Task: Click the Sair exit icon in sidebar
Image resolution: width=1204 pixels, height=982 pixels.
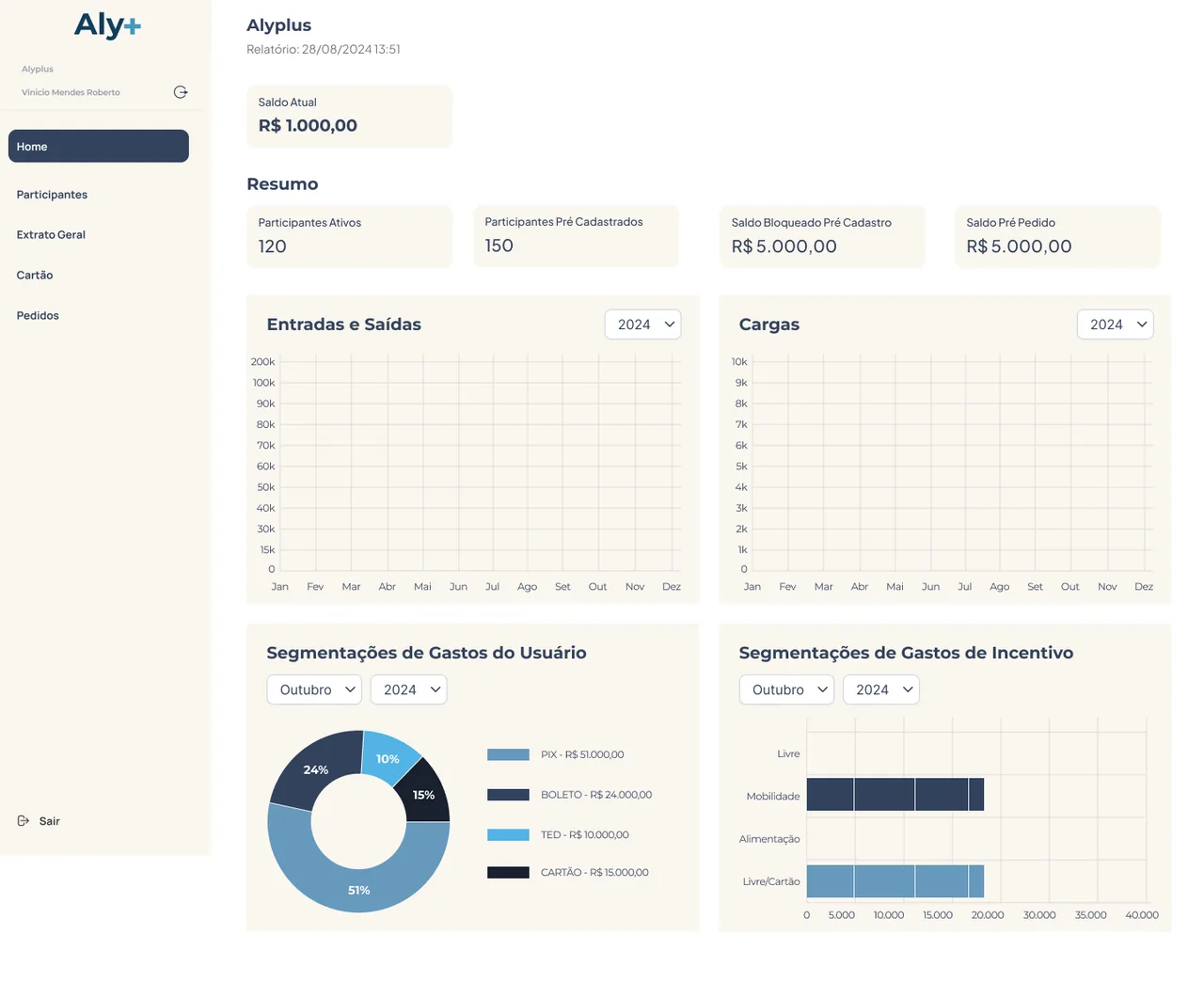Action: pyautogui.click(x=24, y=821)
